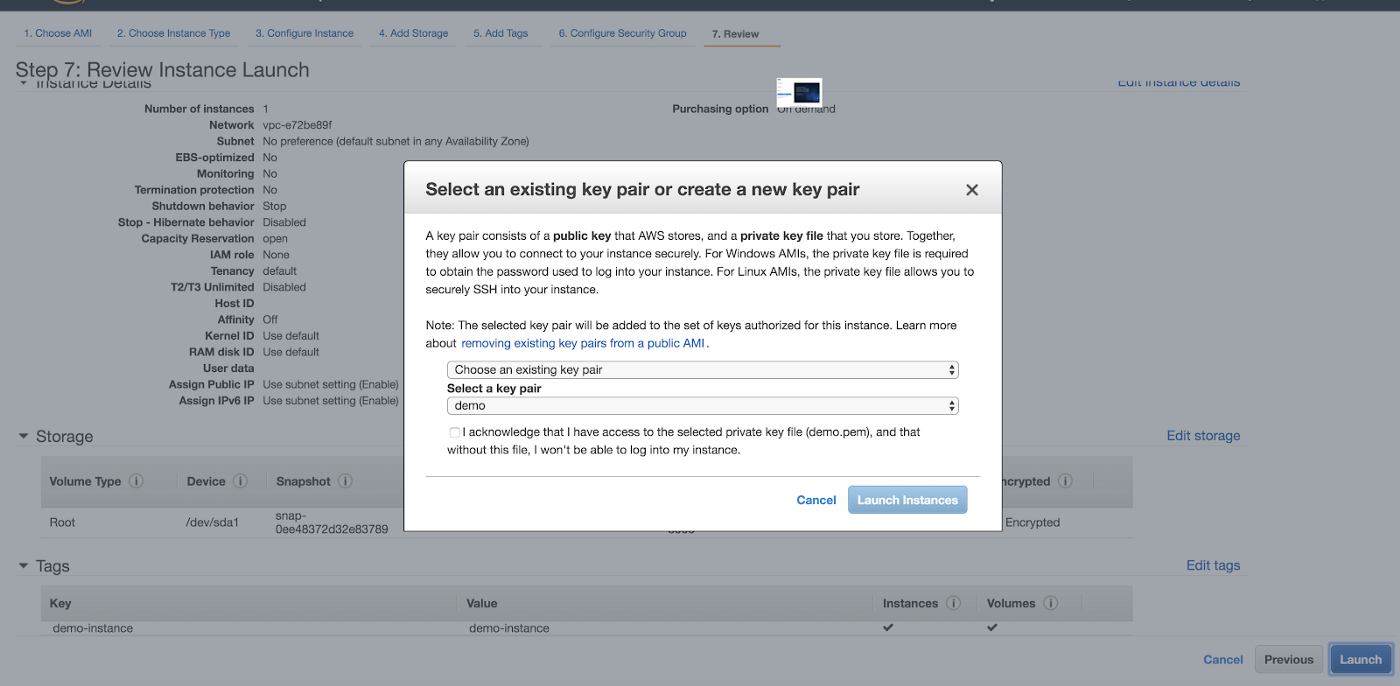Cancel the key pair dialog
1400x686 pixels.
pos(816,500)
